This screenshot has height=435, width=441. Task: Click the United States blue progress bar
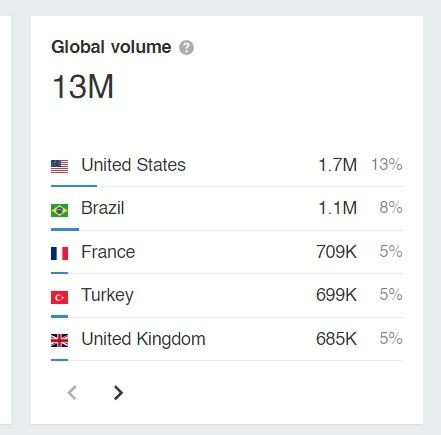(x=74, y=186)
